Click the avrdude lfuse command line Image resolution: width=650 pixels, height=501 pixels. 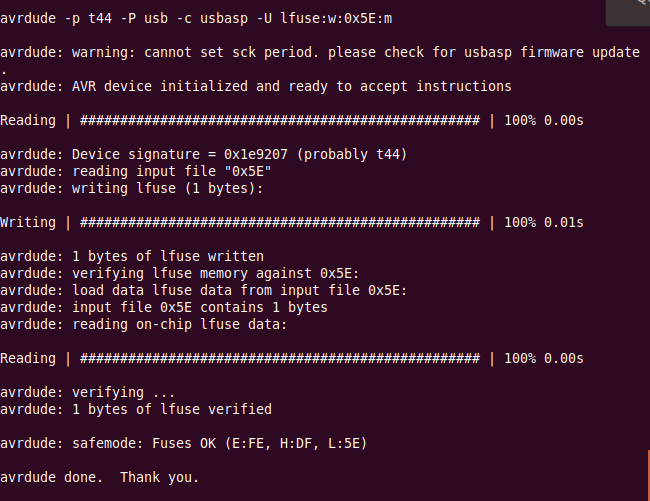click(x=196, y=19)
